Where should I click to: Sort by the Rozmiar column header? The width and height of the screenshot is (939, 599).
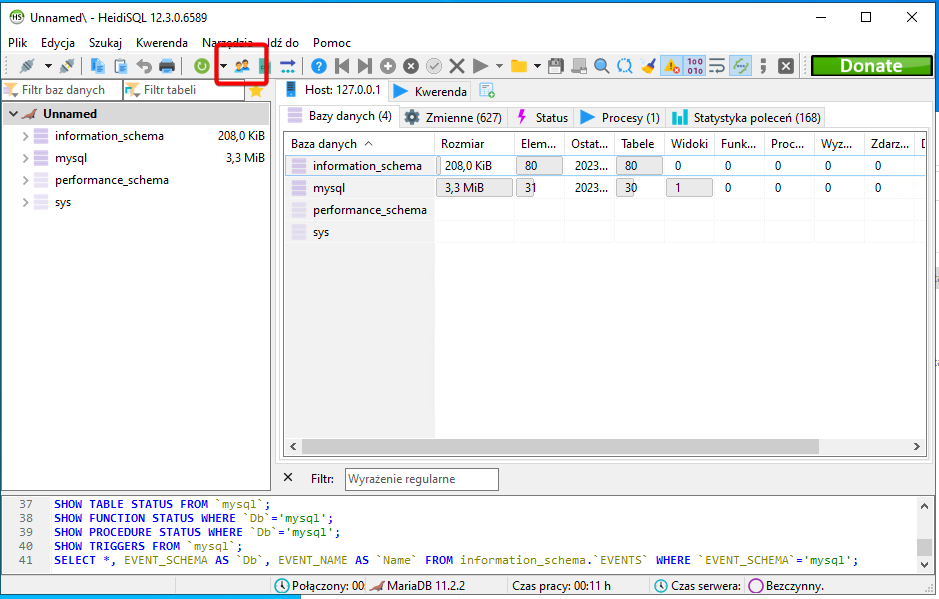point(462,144)
